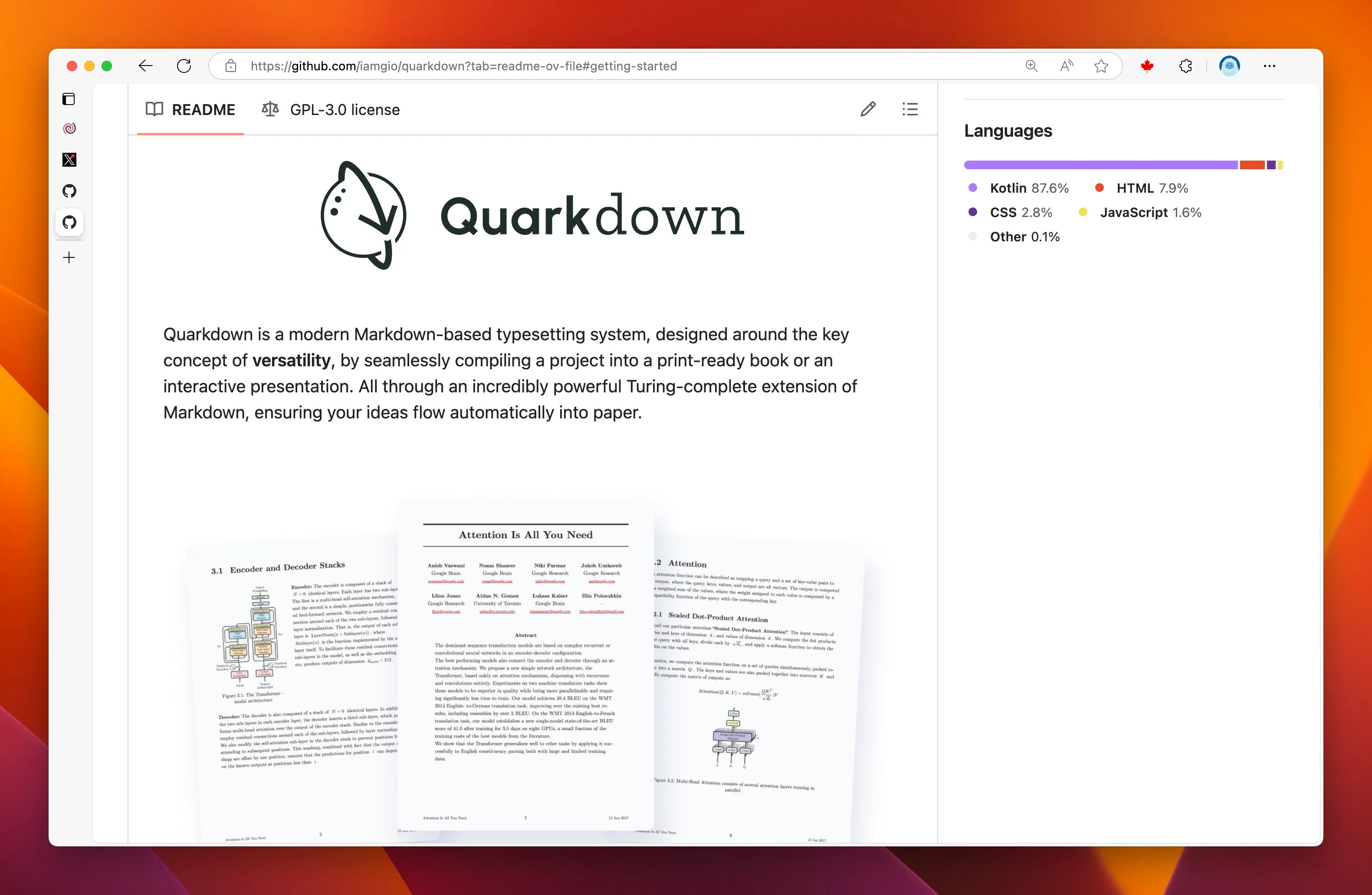
Task: Open browser three-dots settings menu
Action: 1270,66
